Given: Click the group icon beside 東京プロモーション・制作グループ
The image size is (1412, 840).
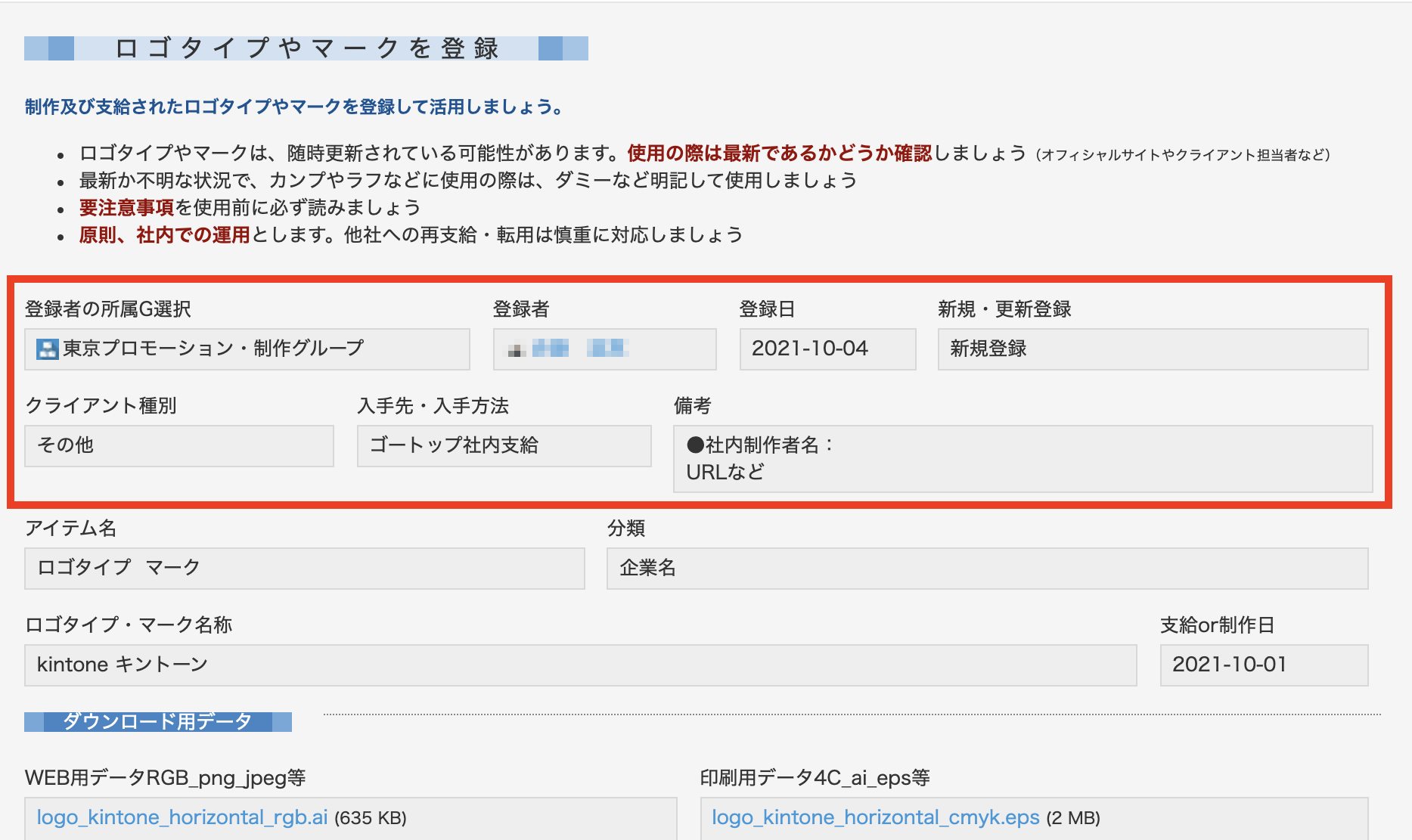Looking at the screenshot, I should coord(47,349).
